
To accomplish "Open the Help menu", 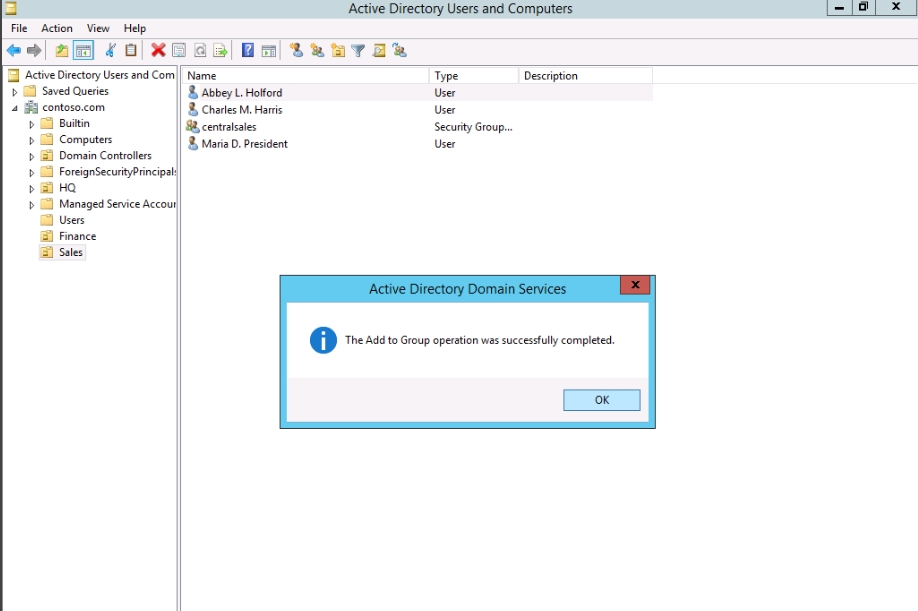I will 135,28.
